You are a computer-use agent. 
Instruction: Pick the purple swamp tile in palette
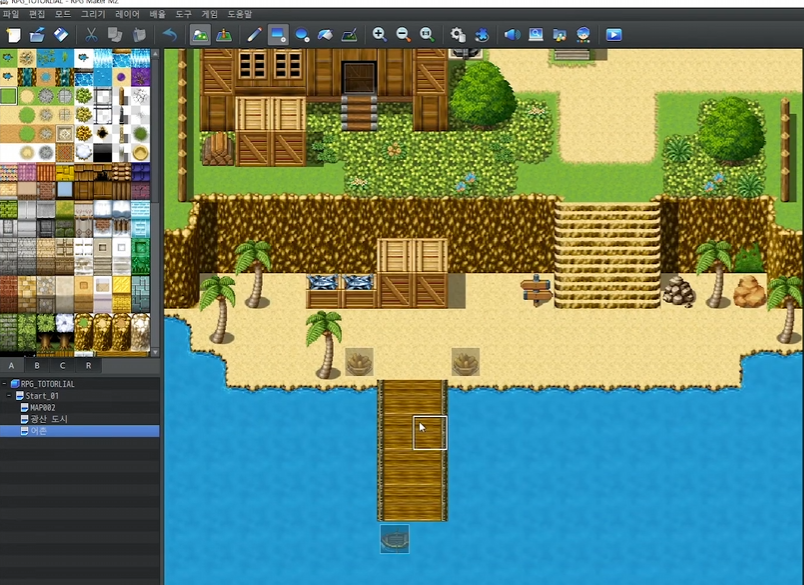(140, 76)
